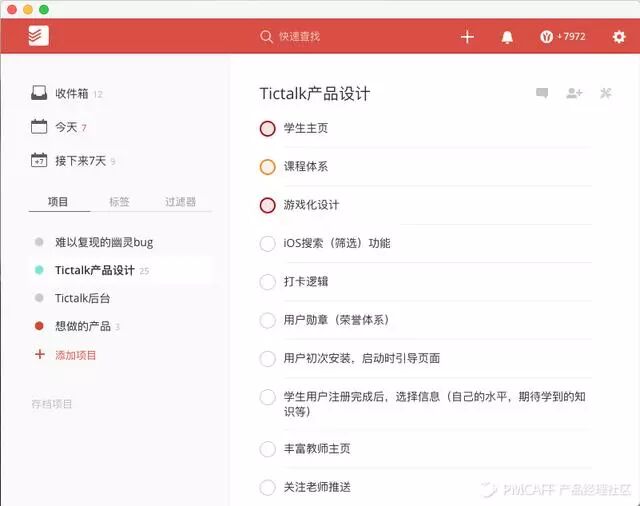Switch to 项目 tab

click(x=58, y=202)
